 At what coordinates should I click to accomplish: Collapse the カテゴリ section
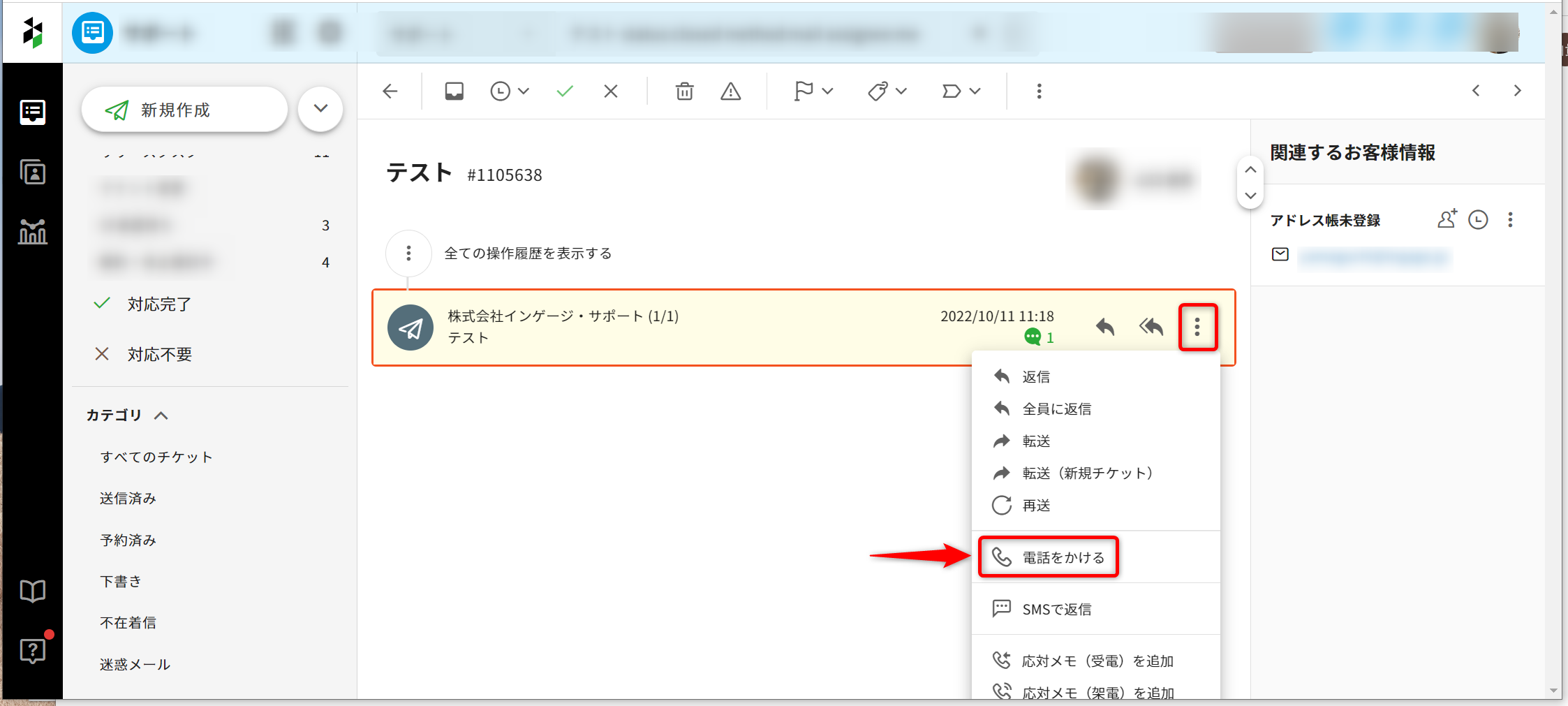click(x=161, y=415)
